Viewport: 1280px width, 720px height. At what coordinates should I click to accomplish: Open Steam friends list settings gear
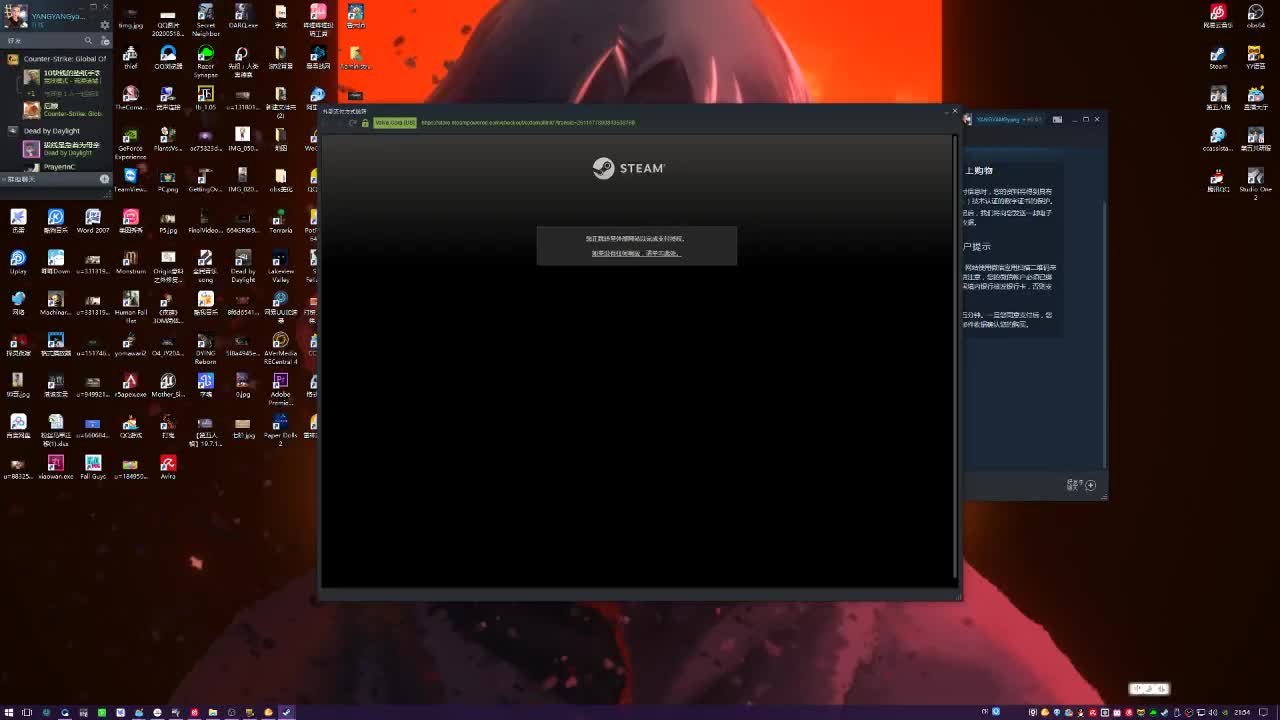[105, 25]
